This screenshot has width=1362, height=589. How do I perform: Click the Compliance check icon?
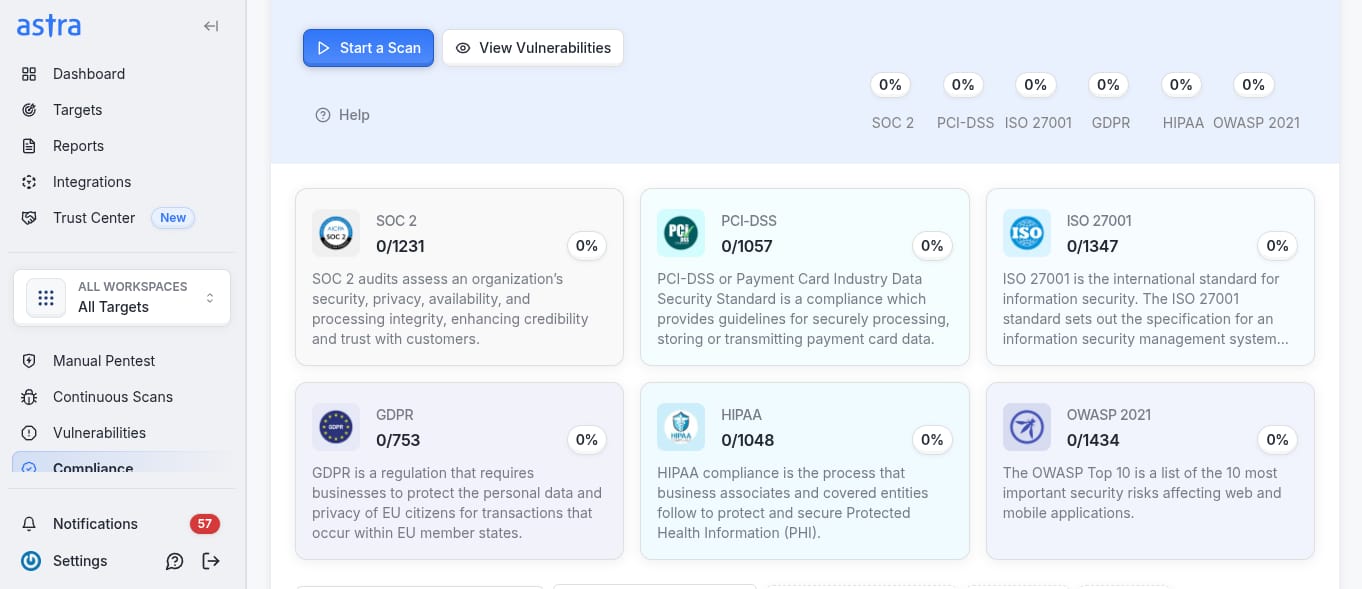pos(30,467)
